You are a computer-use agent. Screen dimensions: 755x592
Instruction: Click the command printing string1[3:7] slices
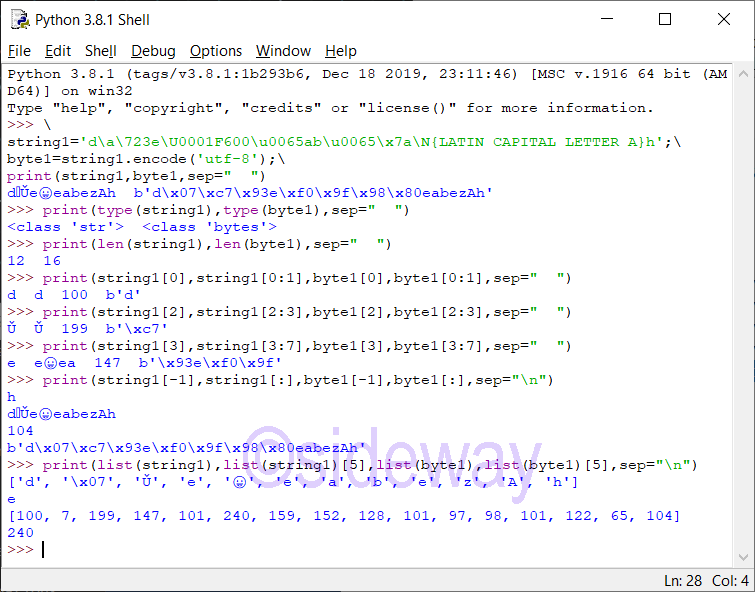(x=307, y=346)
